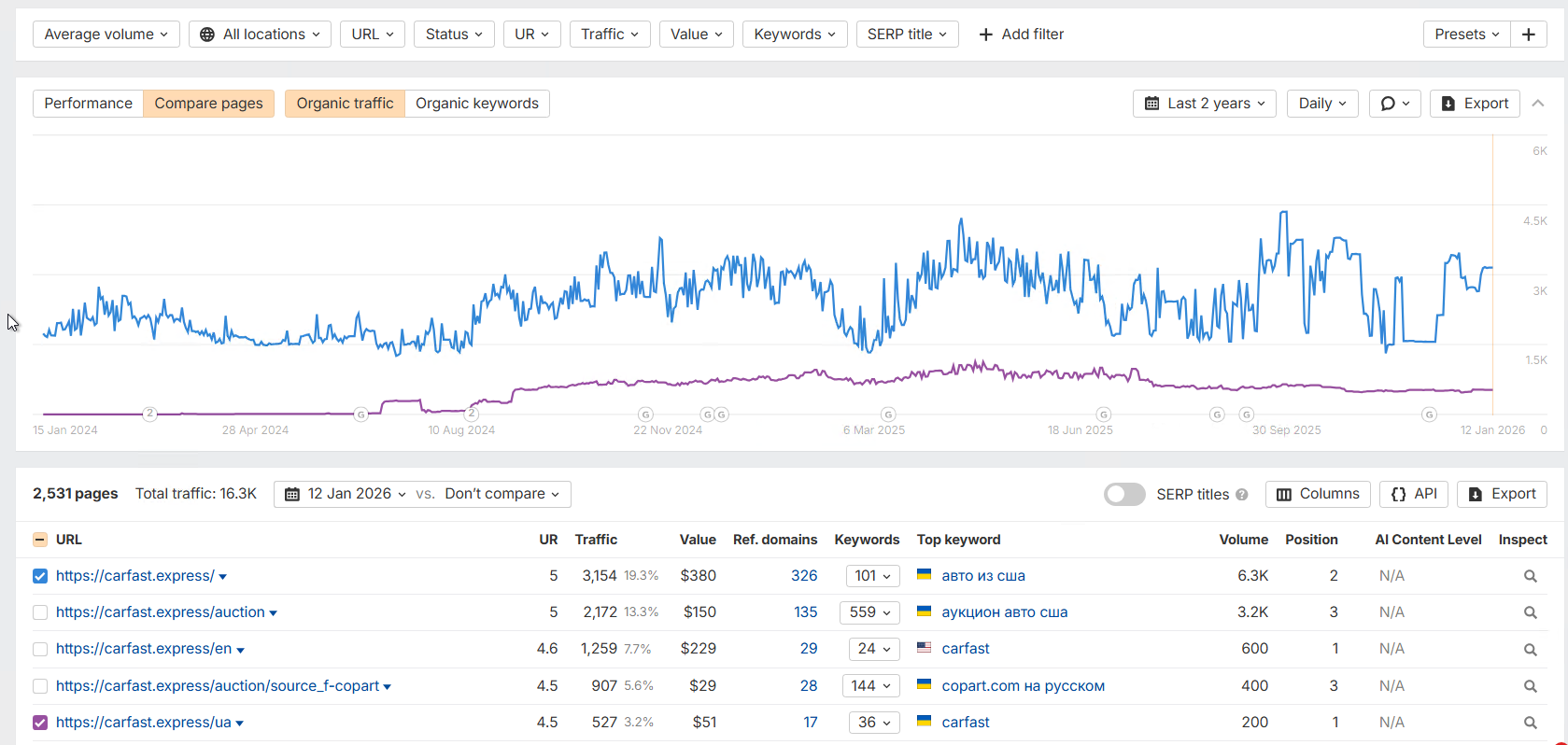Open the API braces button
This screenshot has height=745, width=1568.
(1413, 494)
